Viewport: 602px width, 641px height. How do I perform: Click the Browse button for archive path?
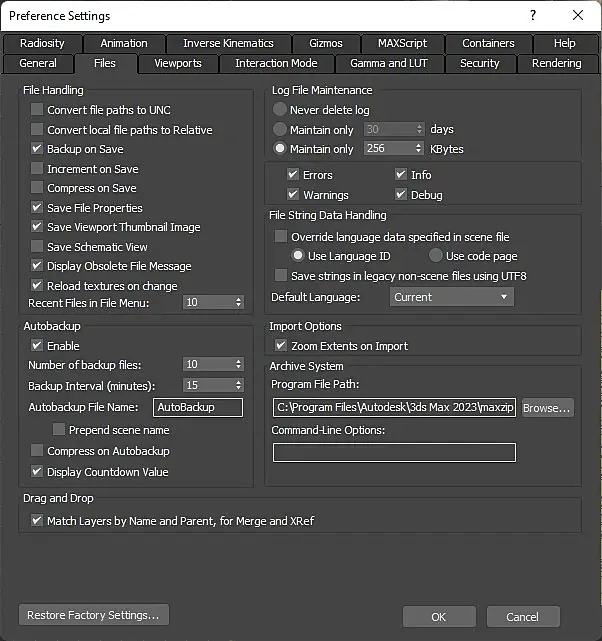546,408
